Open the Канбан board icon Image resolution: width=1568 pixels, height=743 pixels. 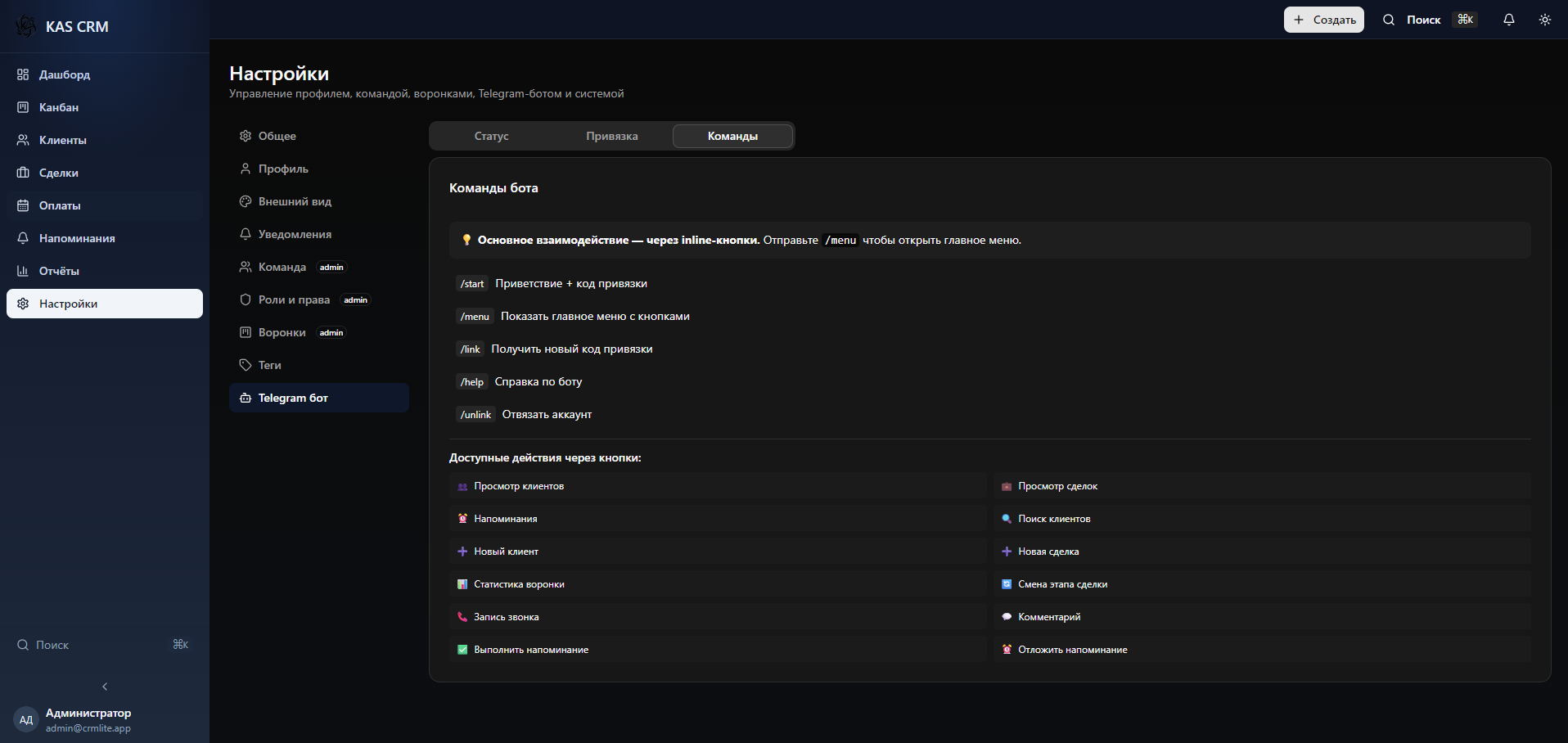pyautogui.click(x=23, y=107)
